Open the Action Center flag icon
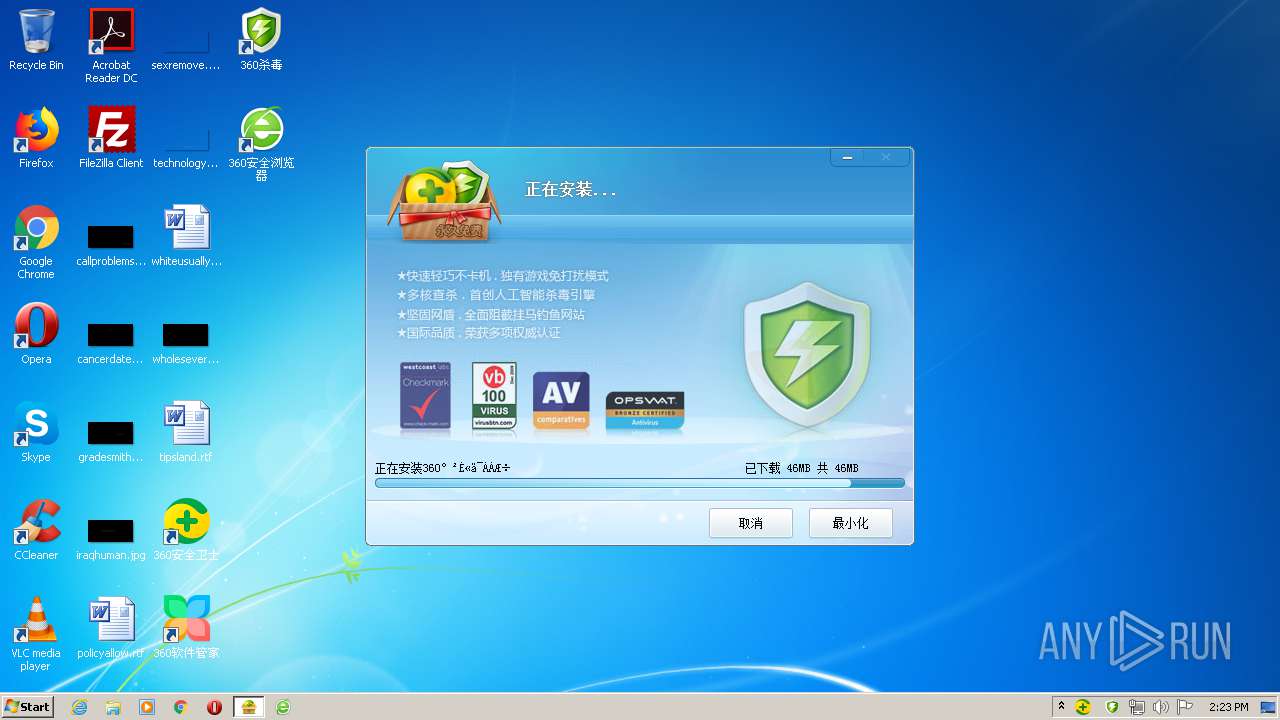Screen dimensions: 1280x720 [x=1186, y=707]
